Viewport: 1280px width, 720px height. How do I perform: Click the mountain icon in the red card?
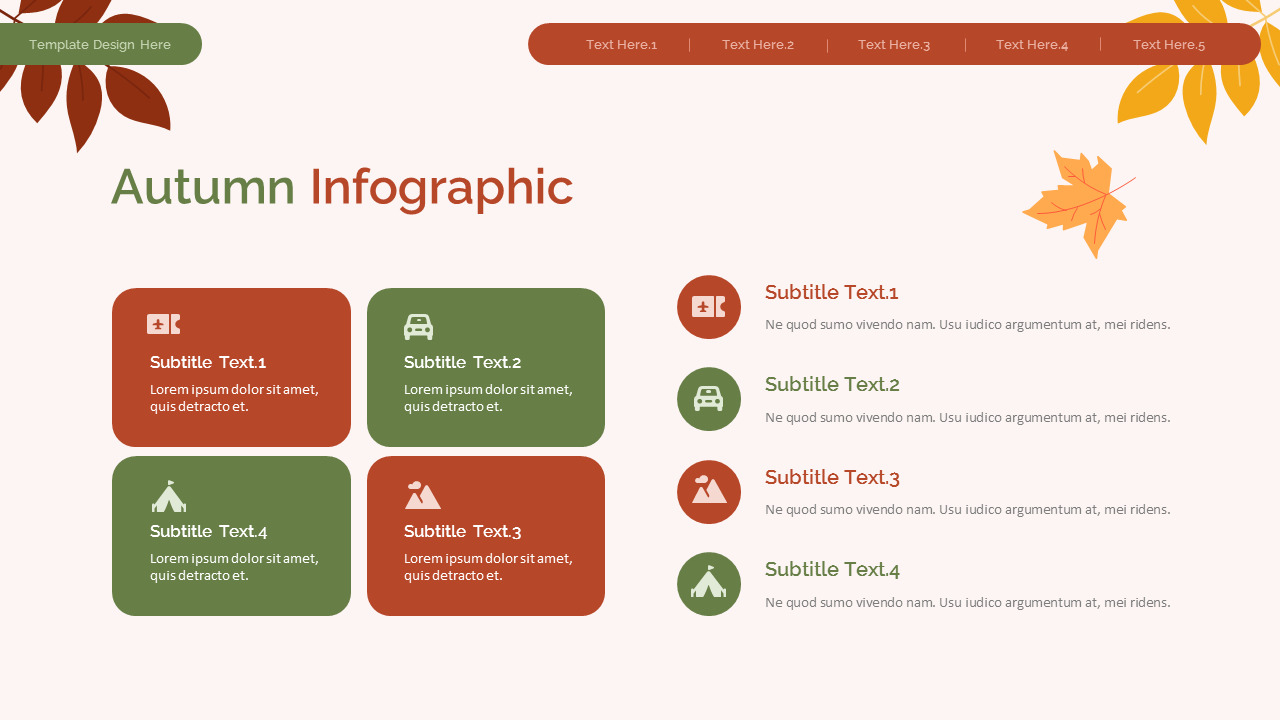[422, 495]
